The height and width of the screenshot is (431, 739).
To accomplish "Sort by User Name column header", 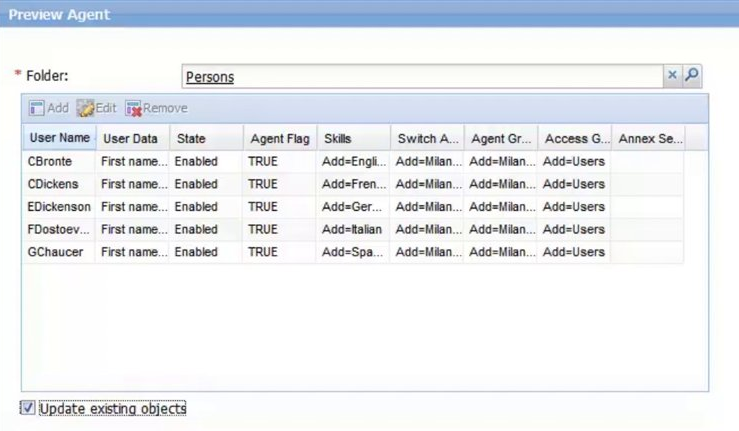I will coord(60,138).
